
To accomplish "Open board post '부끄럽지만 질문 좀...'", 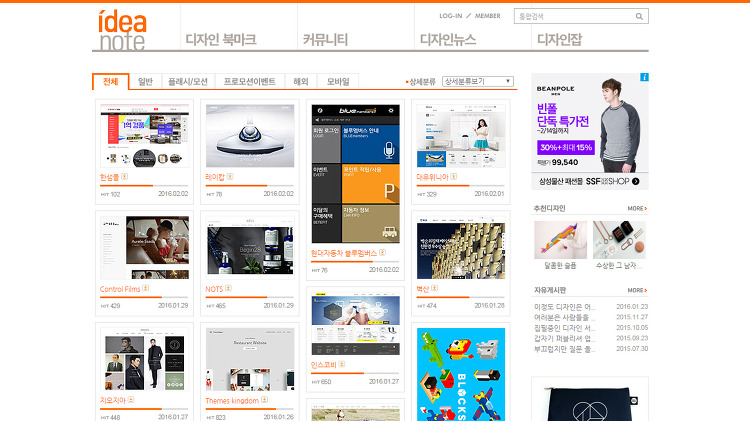I will (x=564, y=349).
